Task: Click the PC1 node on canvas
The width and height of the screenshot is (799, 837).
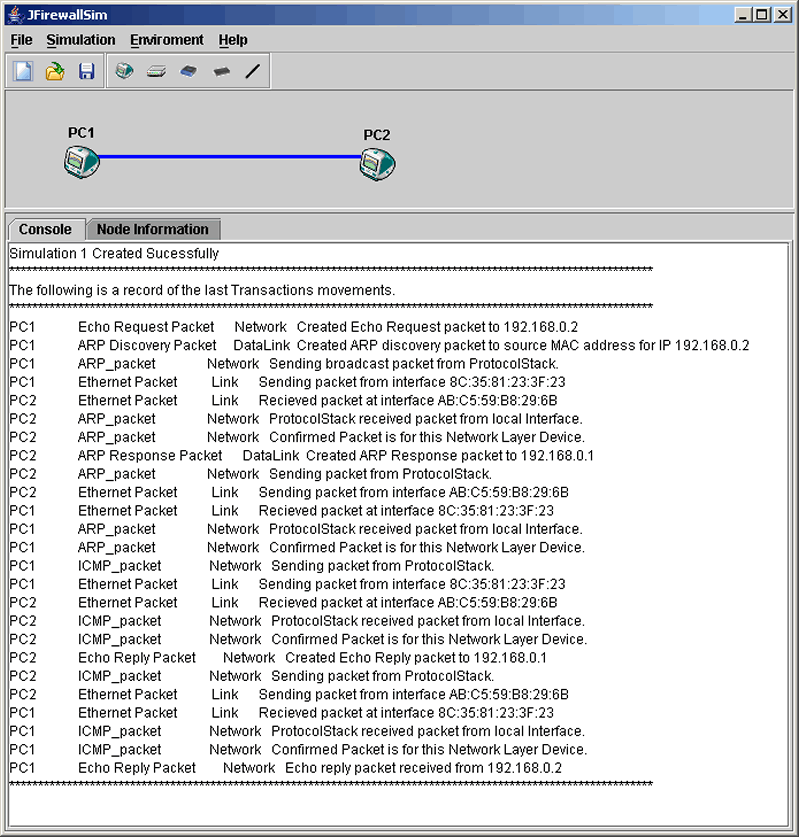Action: pos(81,160)
